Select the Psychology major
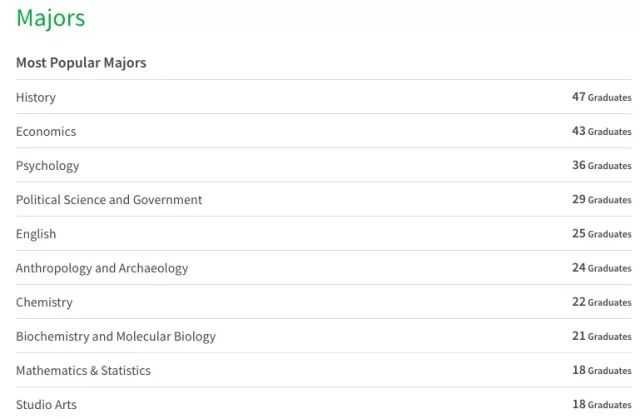Viewport: 640px width, 419px height. coord(48,166)
